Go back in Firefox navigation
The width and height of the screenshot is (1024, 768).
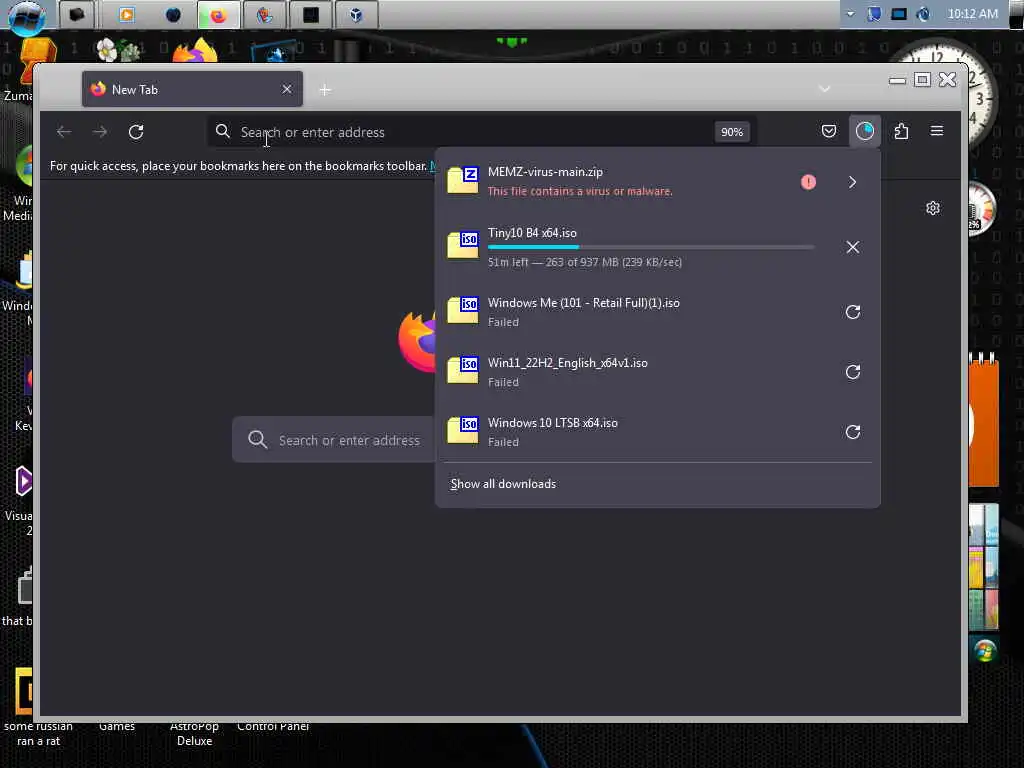[64, 132]
